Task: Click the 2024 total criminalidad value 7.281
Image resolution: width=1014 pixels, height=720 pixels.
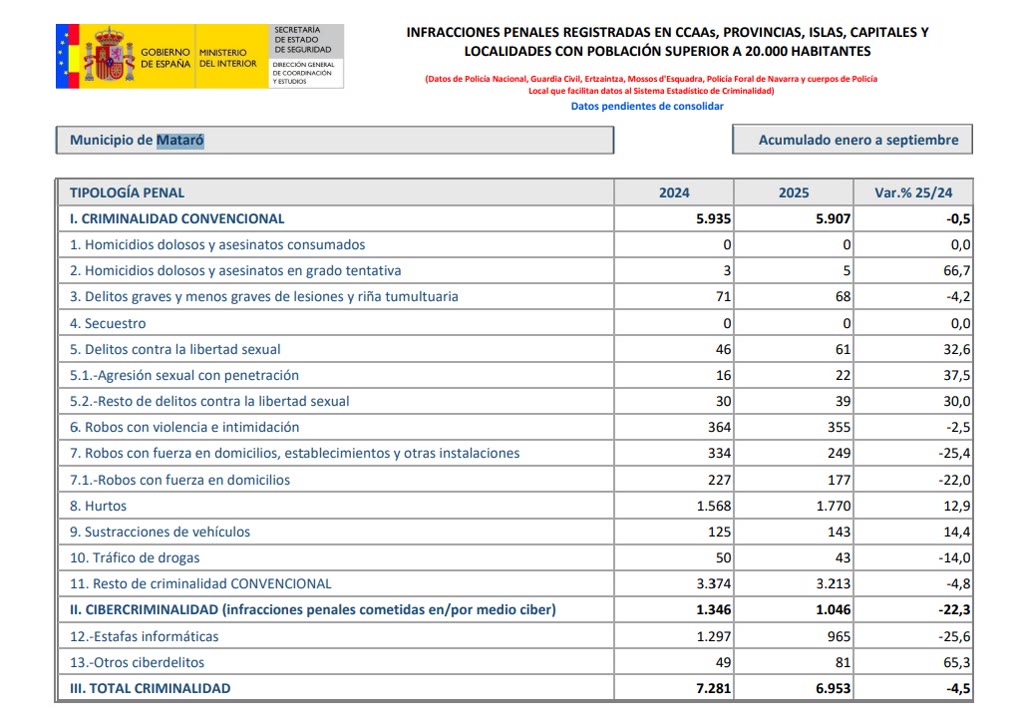Action: click(713, 688)
